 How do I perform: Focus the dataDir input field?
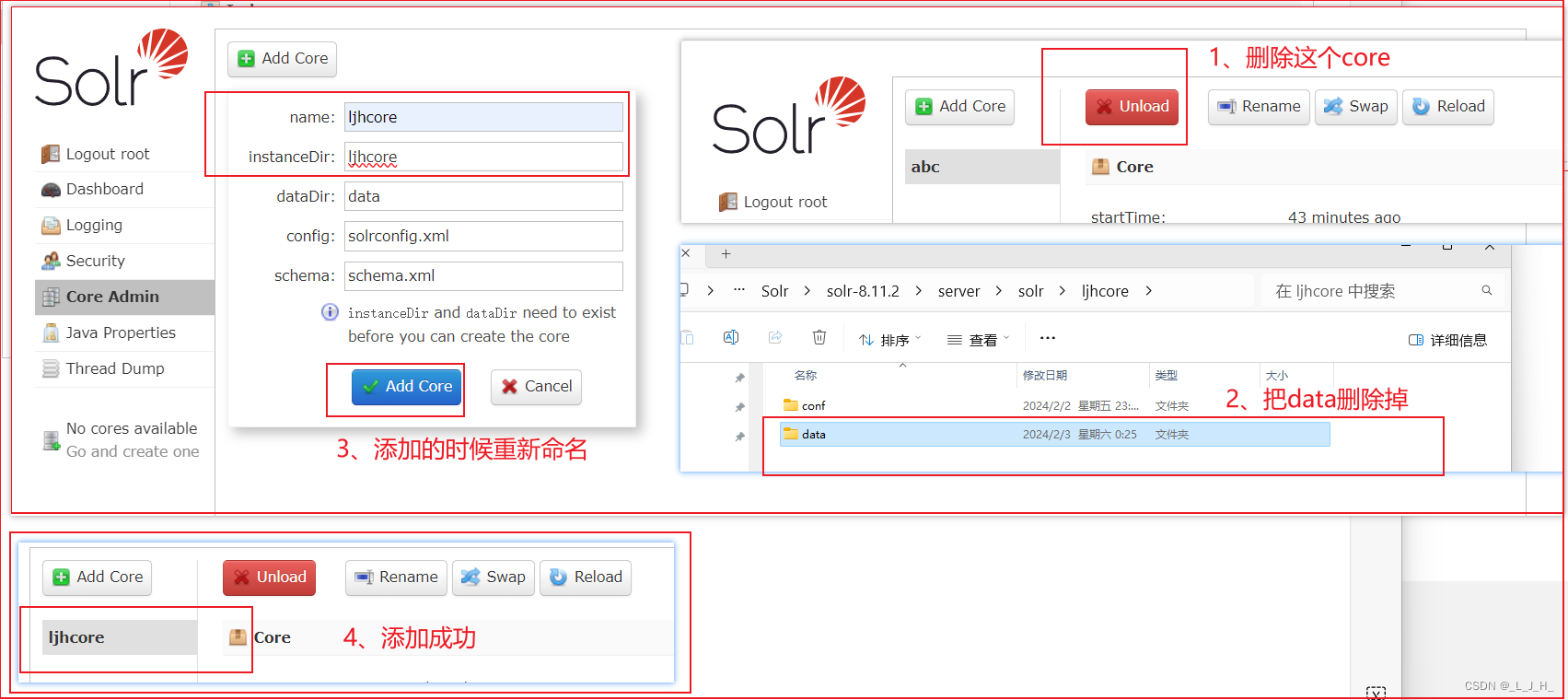(x=483, y=196)
